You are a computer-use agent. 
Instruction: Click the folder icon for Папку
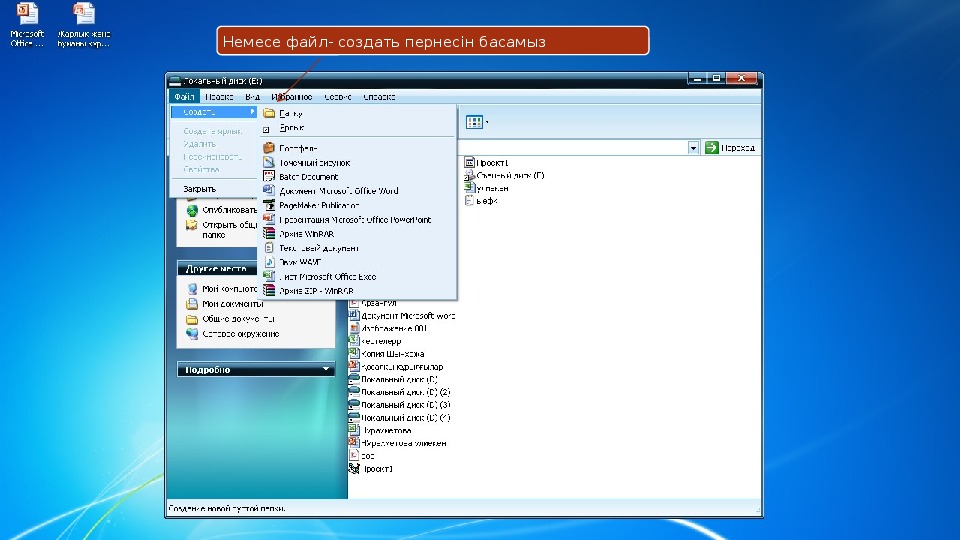coord(268,114)
